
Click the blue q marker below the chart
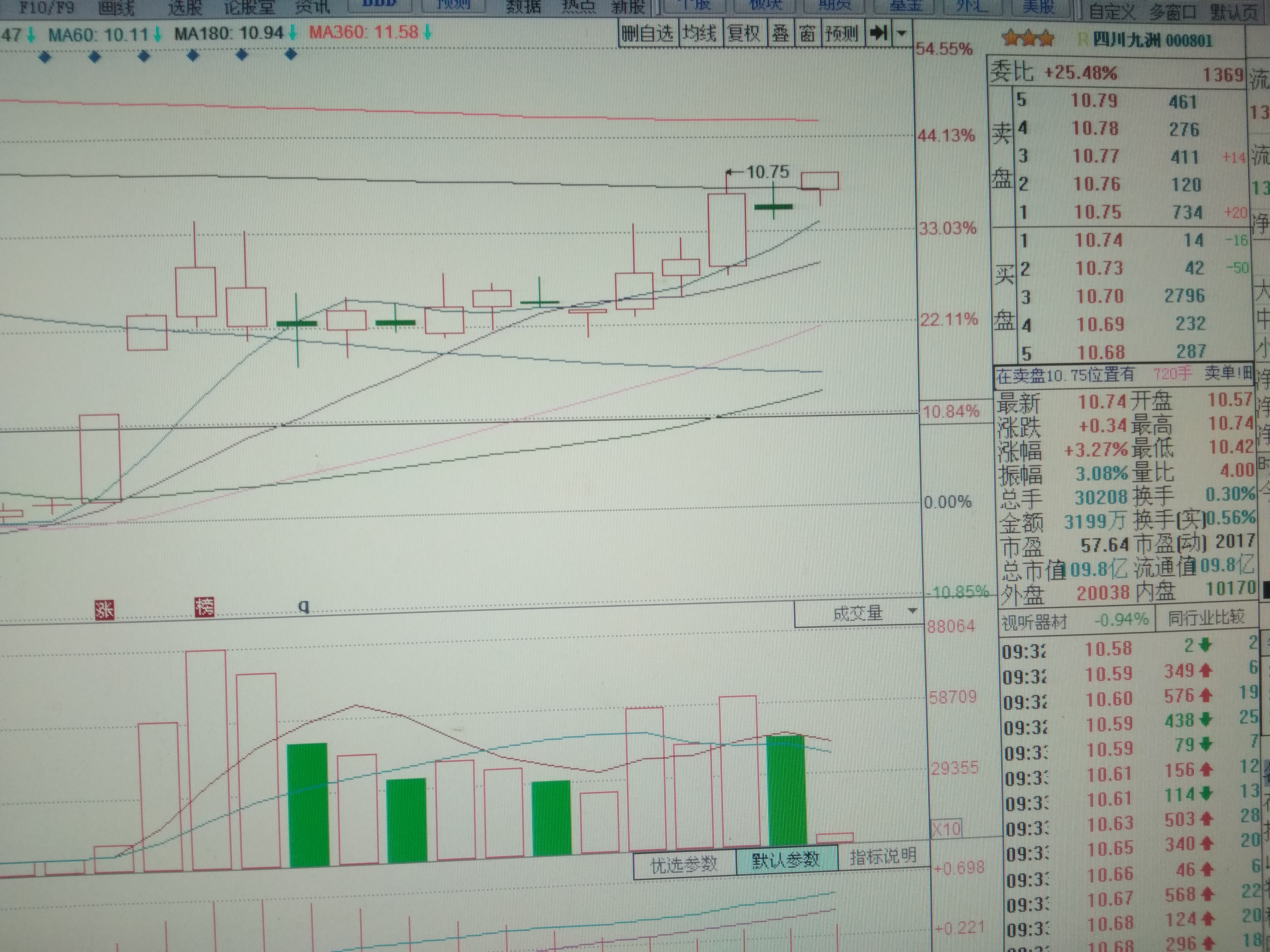click(x=304, y=606)
